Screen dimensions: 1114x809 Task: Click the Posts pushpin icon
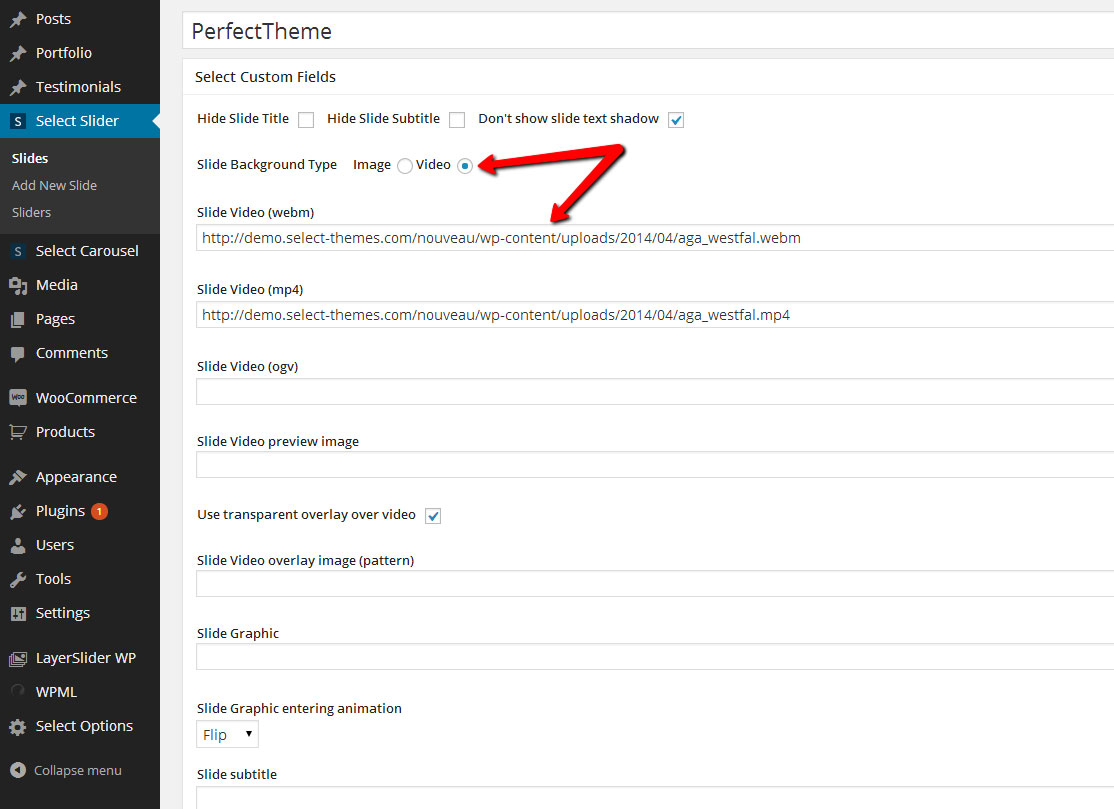(x=18, y=19)
